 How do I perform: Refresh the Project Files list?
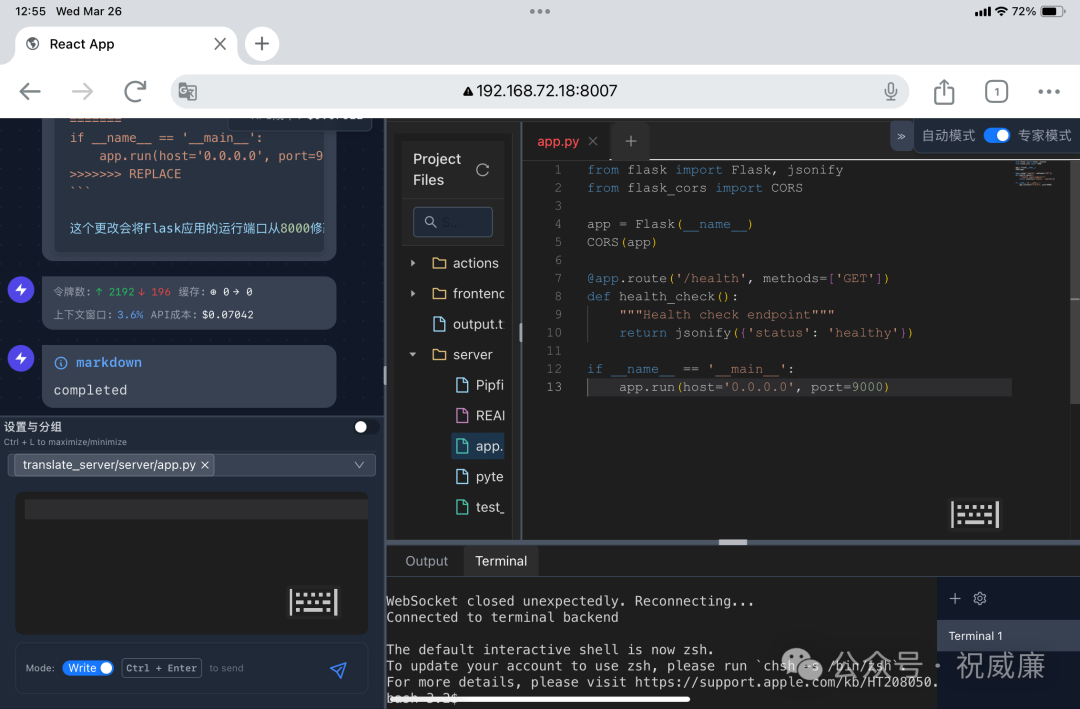tap(482, 169)
